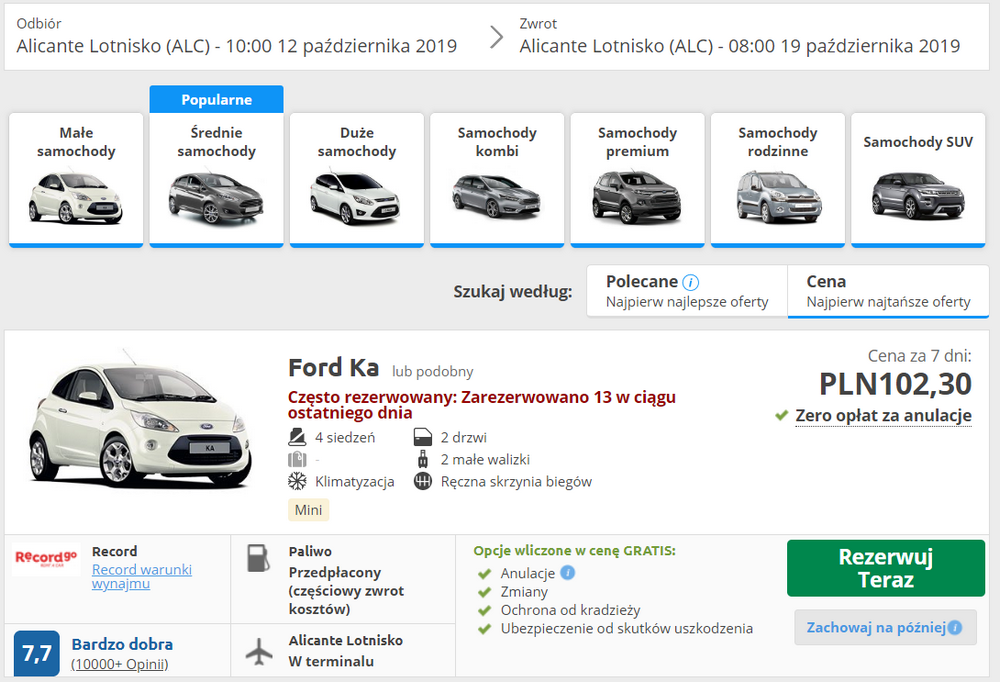Click the Rezerwuj Teraz button
1000x682 pixels.
coord(886,568)
